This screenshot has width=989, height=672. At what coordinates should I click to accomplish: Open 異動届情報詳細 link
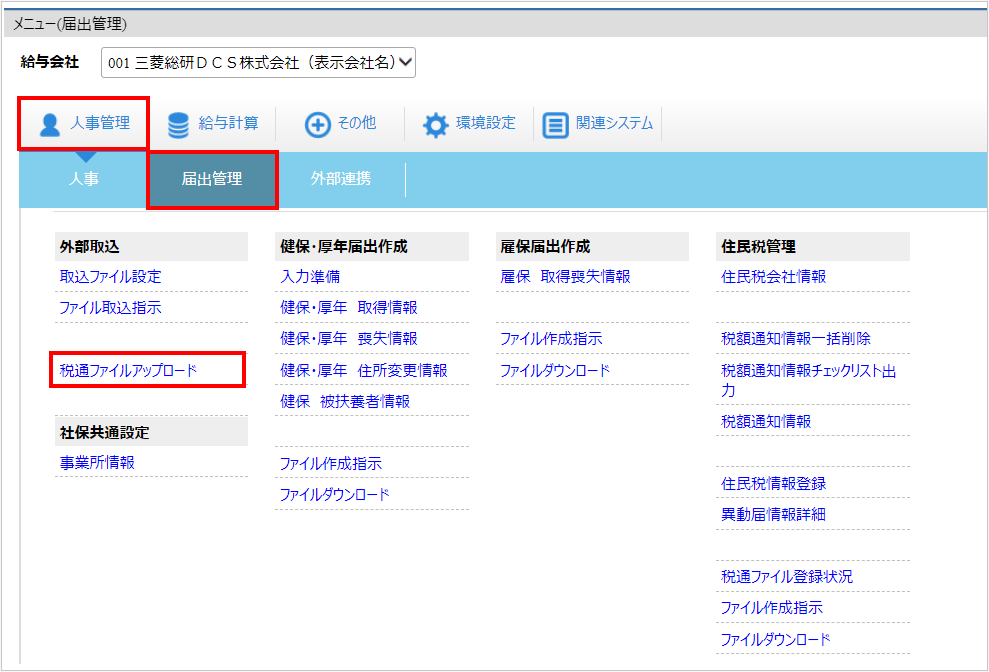pos(774,514)
